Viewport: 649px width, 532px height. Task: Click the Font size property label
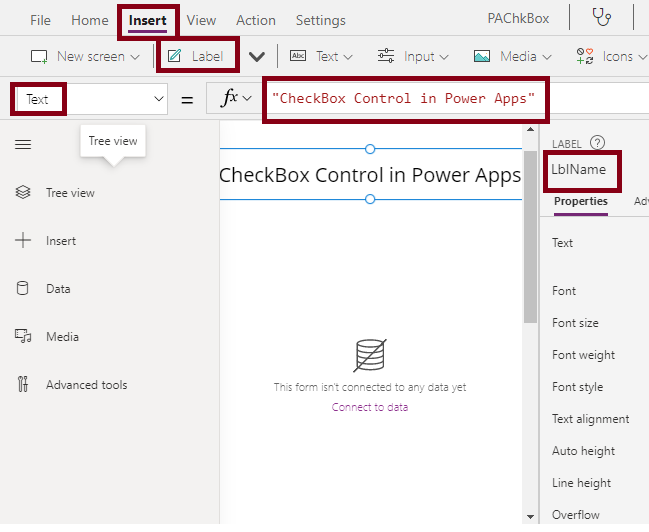[x=575, y=323]
